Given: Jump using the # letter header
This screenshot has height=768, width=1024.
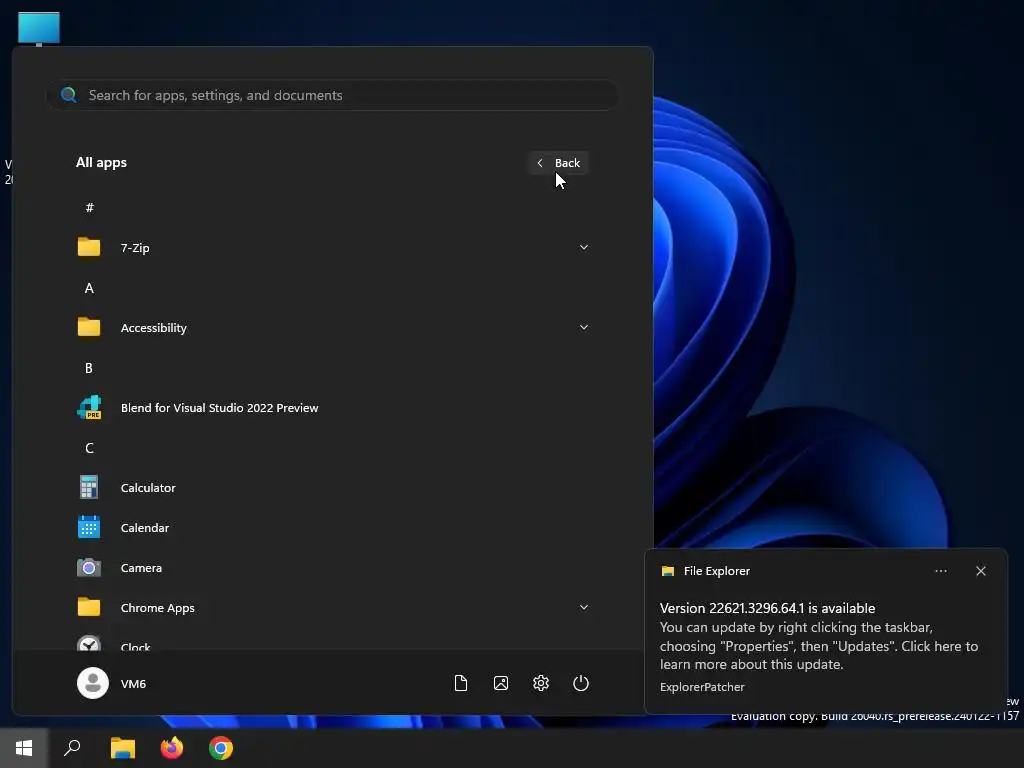Looking at the screenshot, I should (x=89, y=208).
